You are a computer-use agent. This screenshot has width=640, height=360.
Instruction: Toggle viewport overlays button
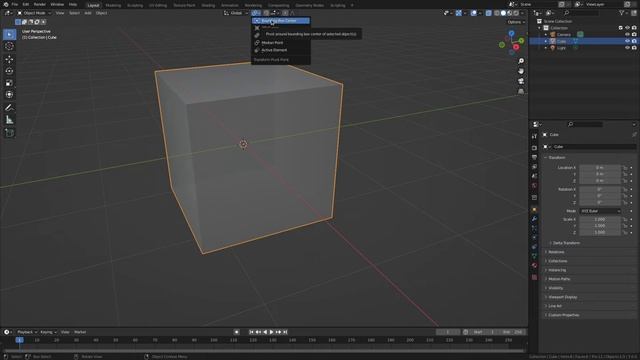point(473,13)
